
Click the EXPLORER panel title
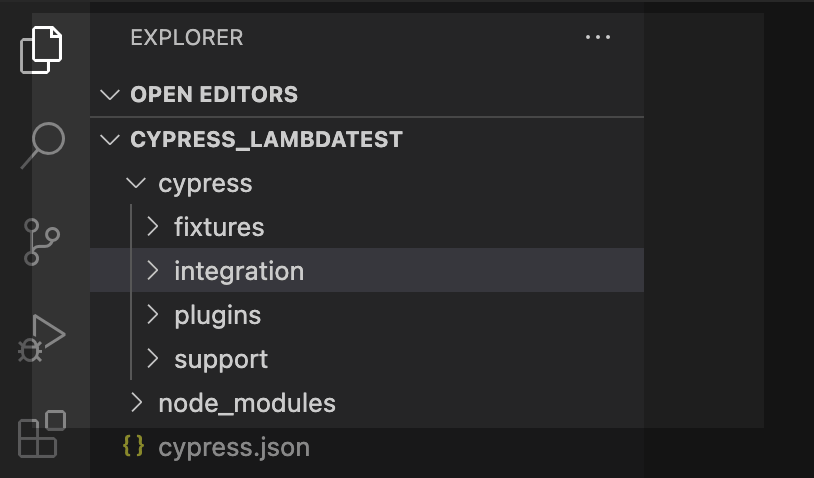(186, 38)
